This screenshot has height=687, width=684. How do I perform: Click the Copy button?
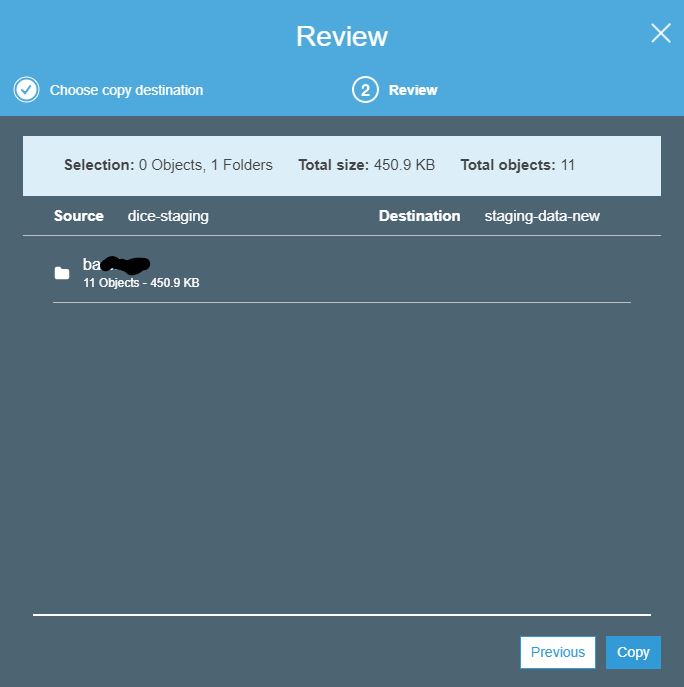click(633, 652)
